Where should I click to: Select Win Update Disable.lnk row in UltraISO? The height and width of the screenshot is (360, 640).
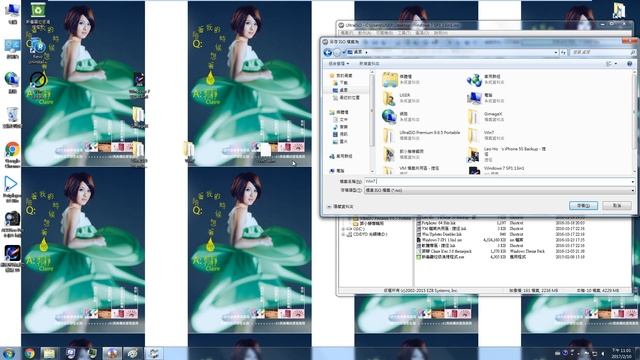[x=500, y=234]
